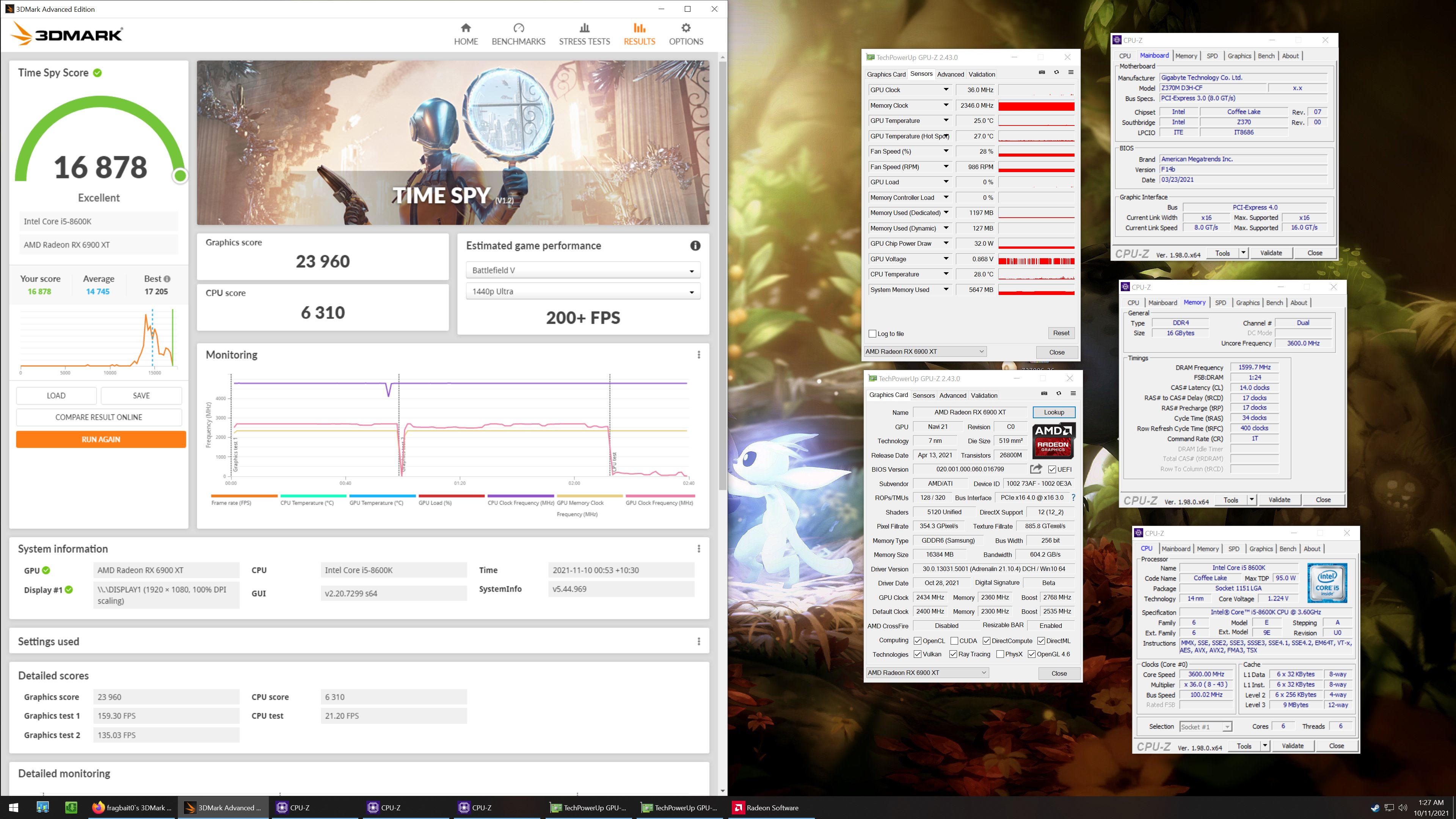Click the BIOS export share icon in GPU-Z
Viewport: 1456px width, 819px height.
coord(1036,469)
